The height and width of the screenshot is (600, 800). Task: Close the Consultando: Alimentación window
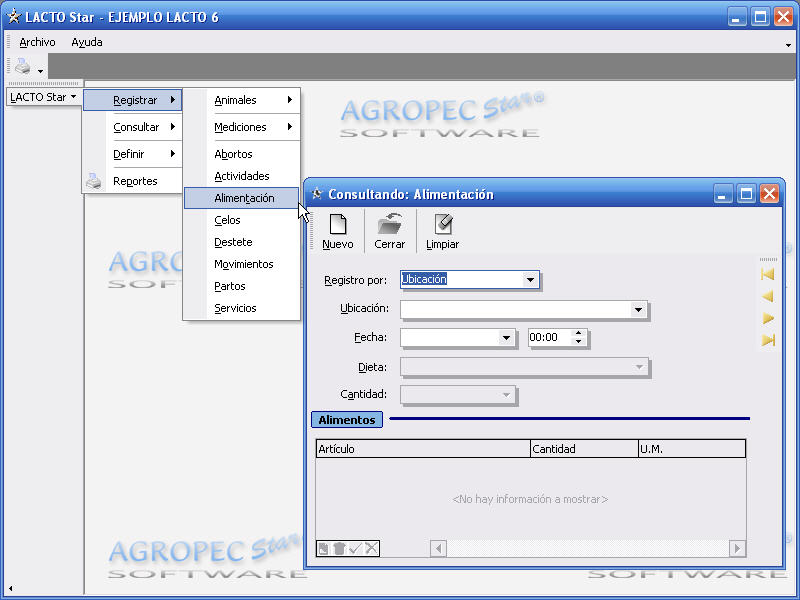click(x=769, y=194)
